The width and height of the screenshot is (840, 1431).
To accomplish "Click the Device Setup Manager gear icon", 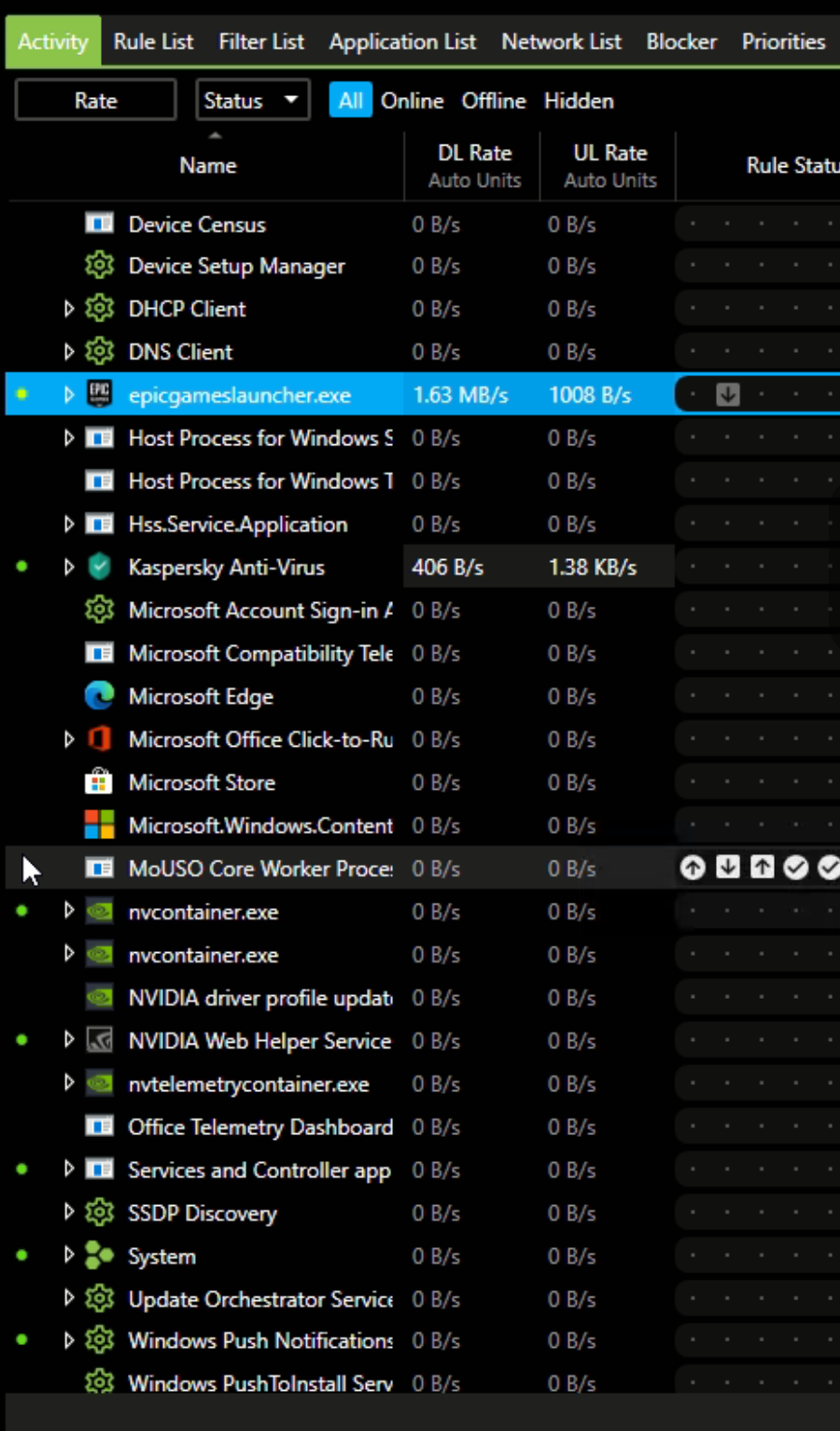I will 99,265.
